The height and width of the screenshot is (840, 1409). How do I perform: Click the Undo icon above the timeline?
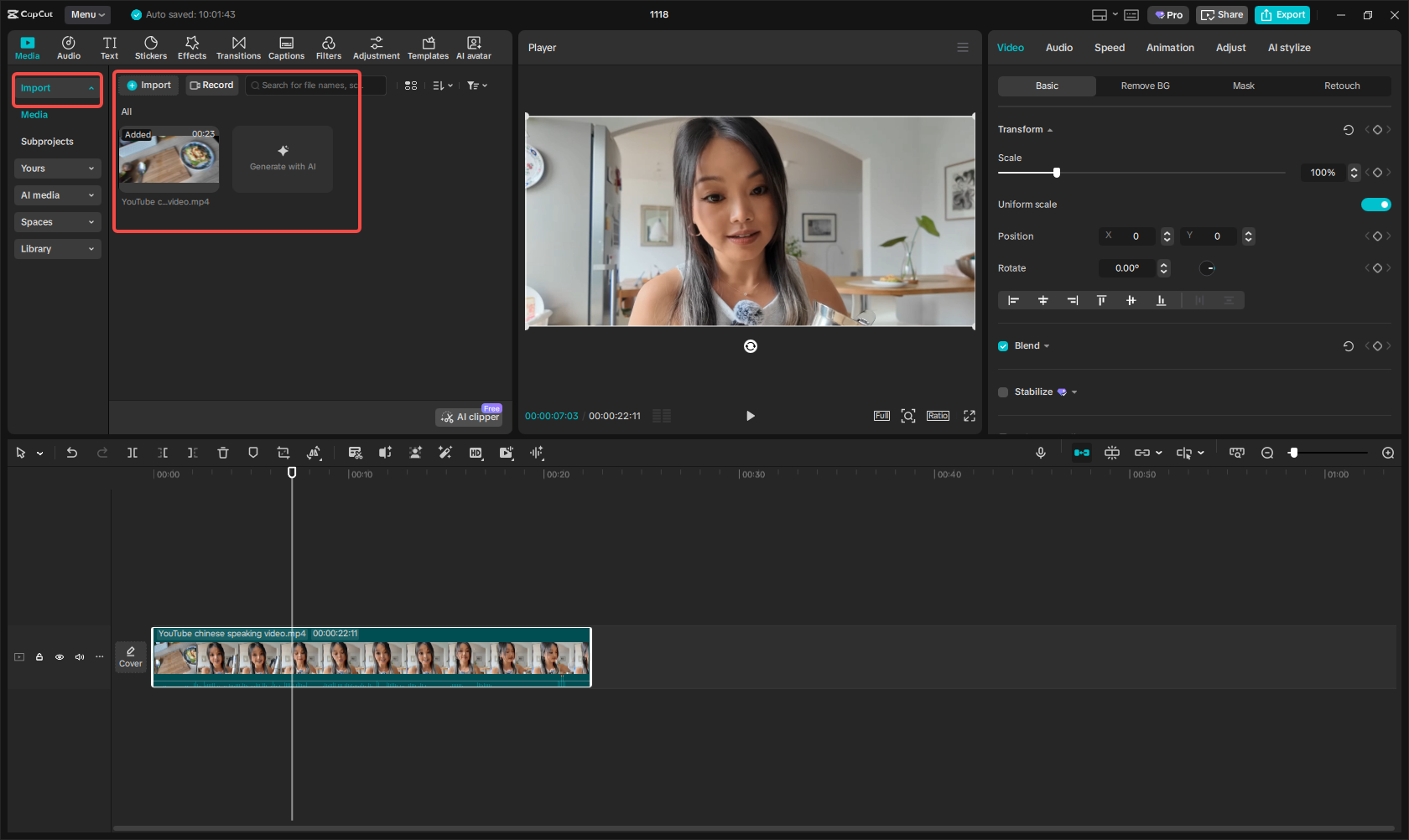[x=72, y=453]
